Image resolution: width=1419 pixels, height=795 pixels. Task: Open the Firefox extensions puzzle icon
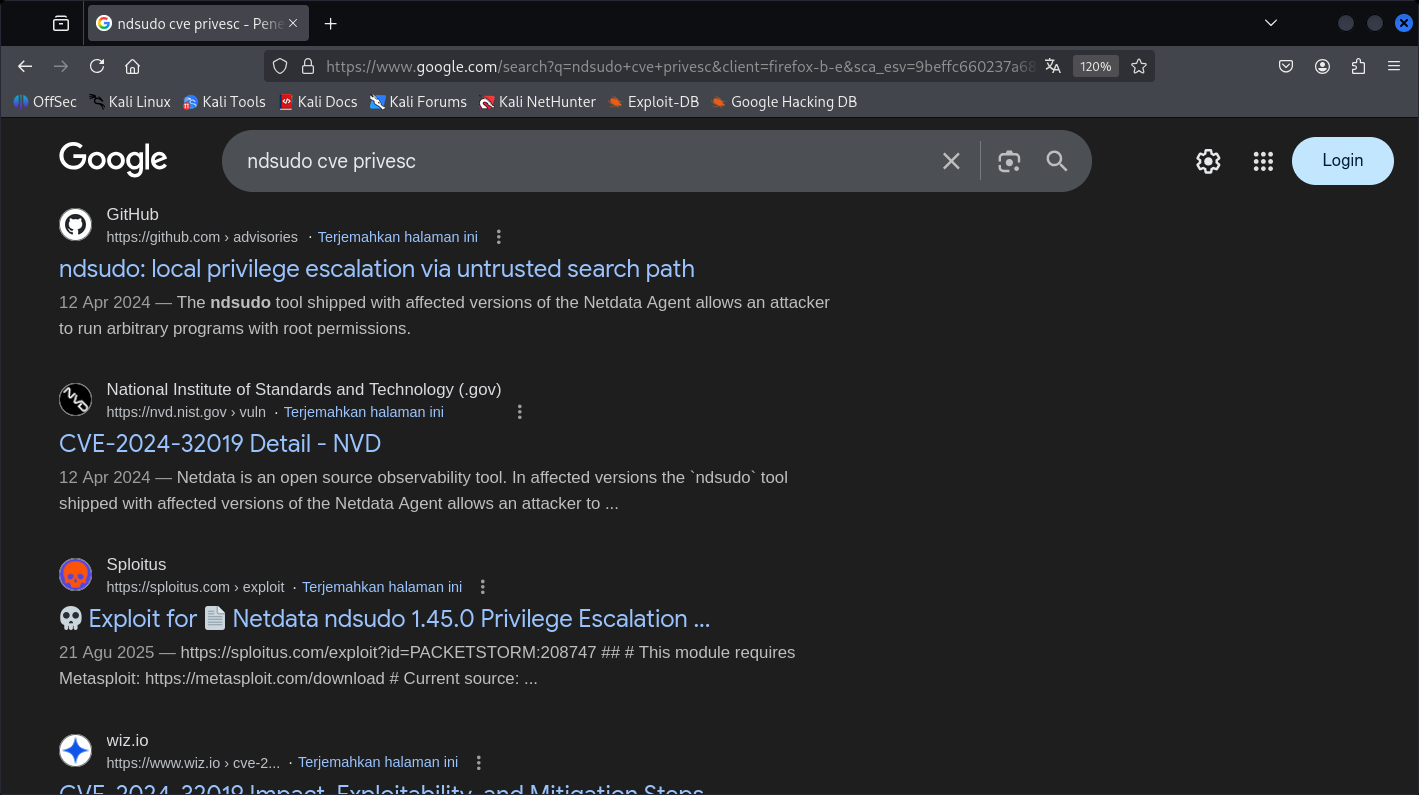pyautogui.click(x=1358, y=67)
